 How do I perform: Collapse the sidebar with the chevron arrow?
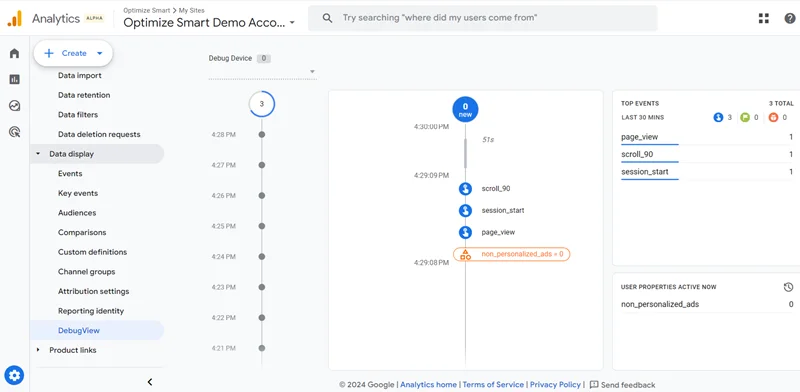click(x=150, y=382)
